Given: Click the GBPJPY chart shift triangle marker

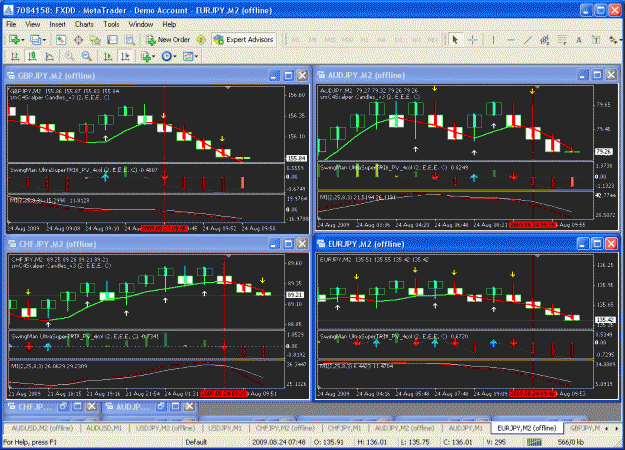Looking at the screenshot, I should [x=228, y=87].
